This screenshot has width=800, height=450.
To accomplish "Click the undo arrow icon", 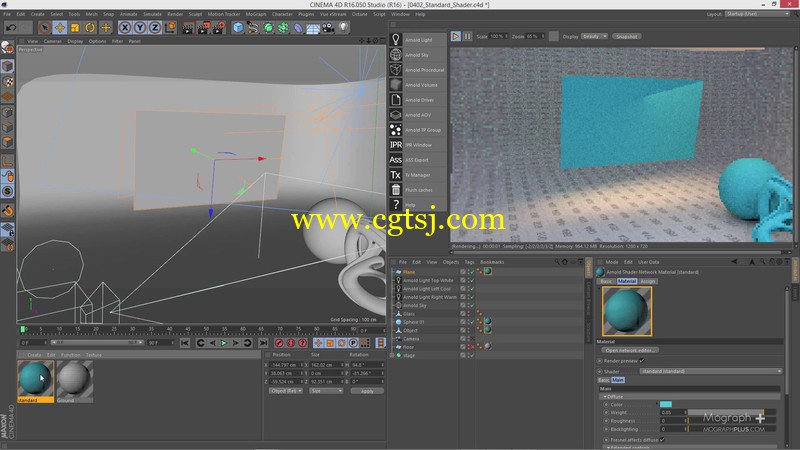I will (x=11, y=28).
